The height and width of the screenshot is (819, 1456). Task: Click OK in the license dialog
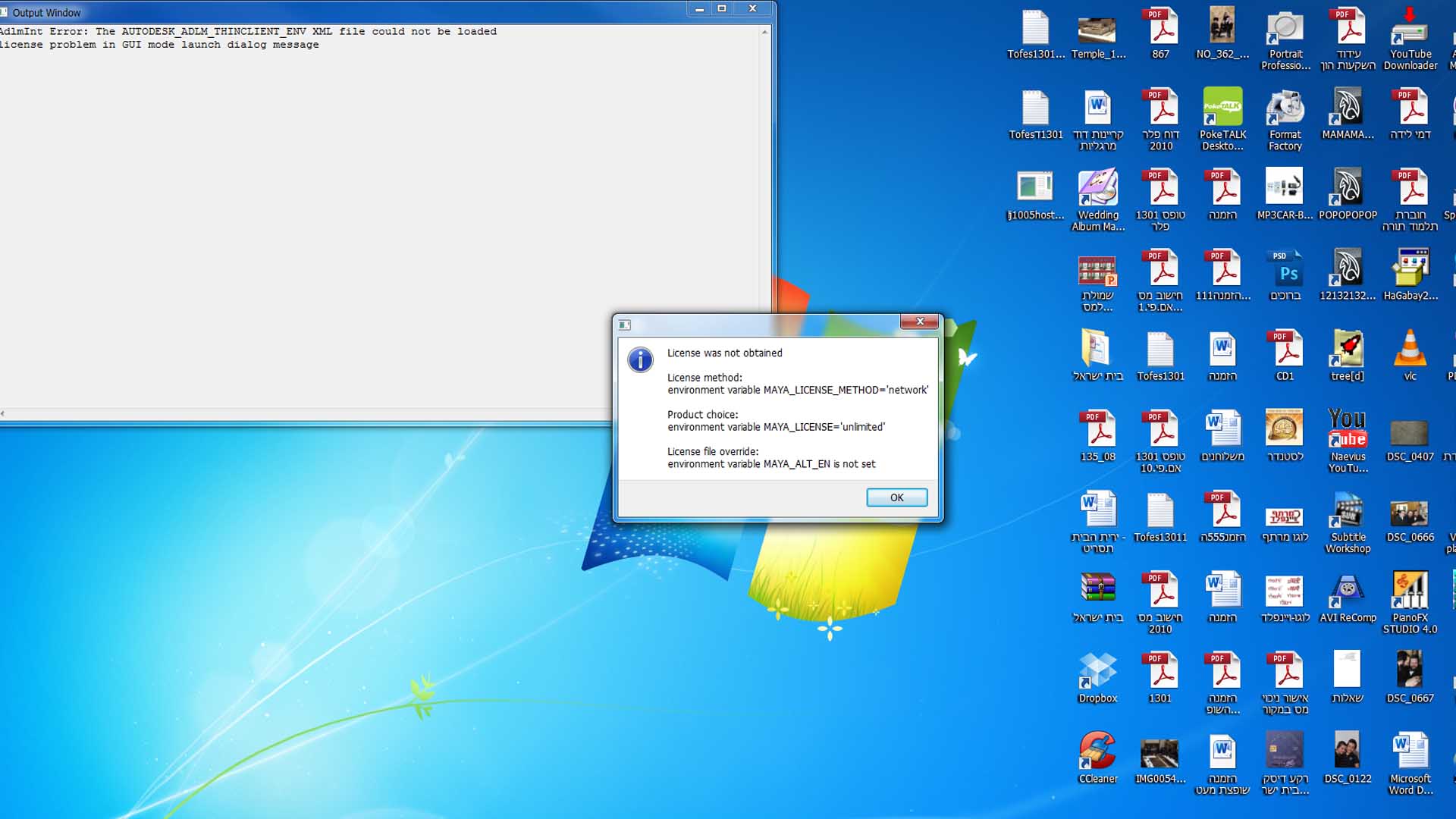(896, 497)
